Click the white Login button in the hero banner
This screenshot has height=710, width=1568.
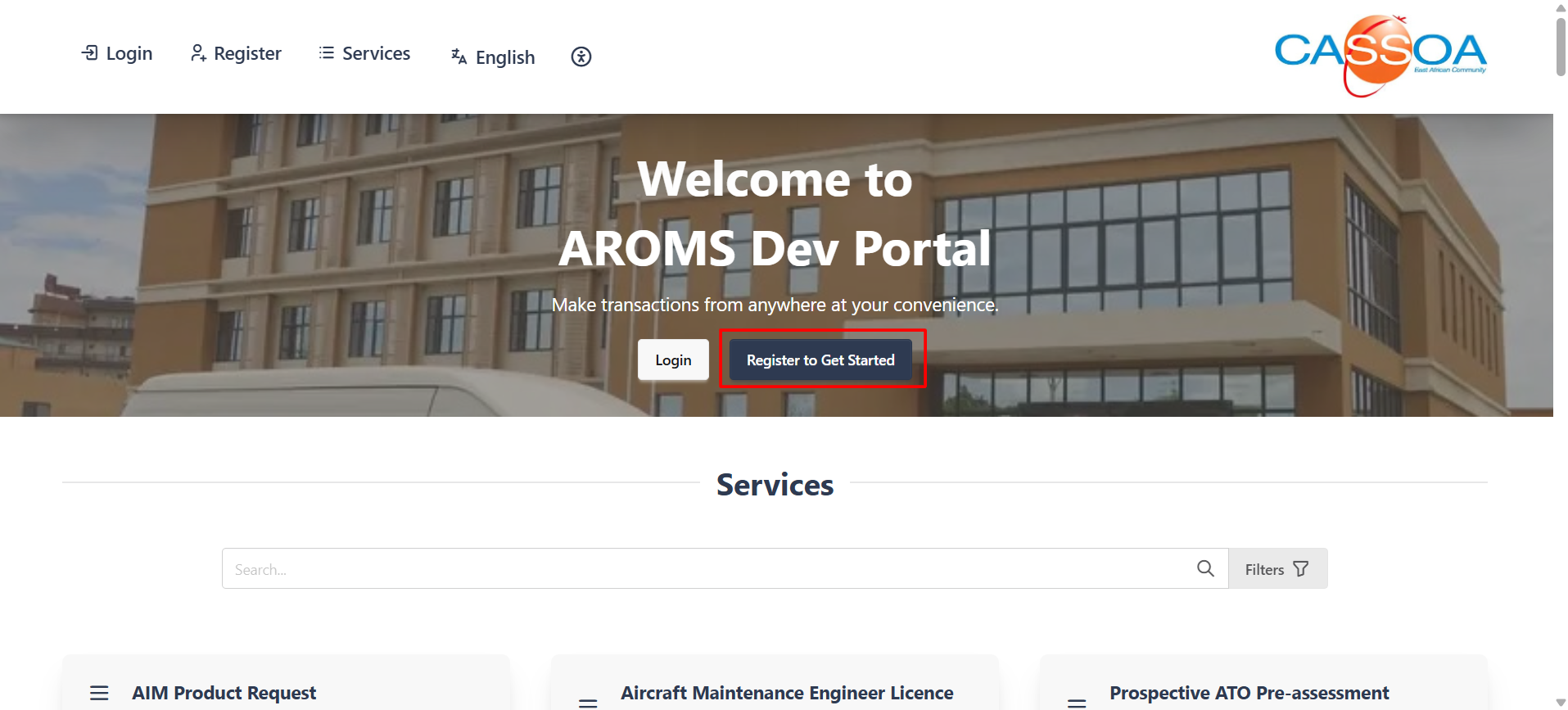tap(673, 360)
